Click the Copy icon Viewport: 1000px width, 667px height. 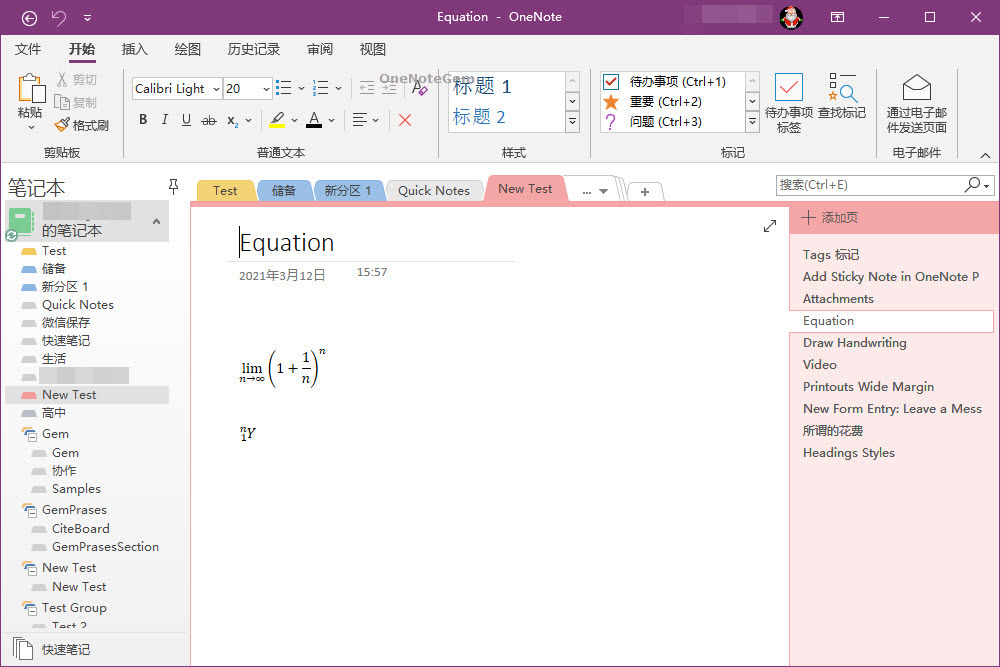point(62,102)
